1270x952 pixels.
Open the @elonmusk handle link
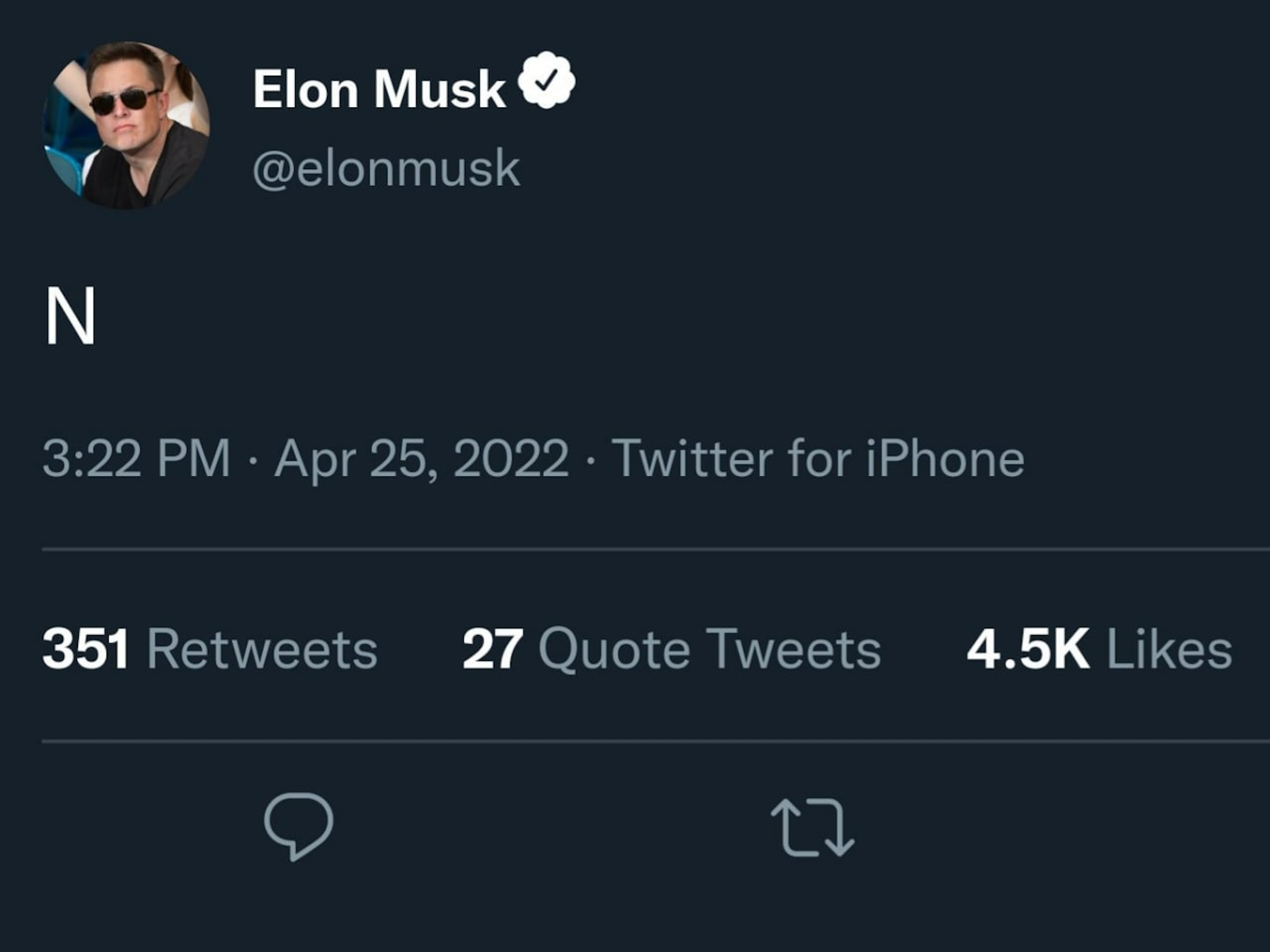387,169
